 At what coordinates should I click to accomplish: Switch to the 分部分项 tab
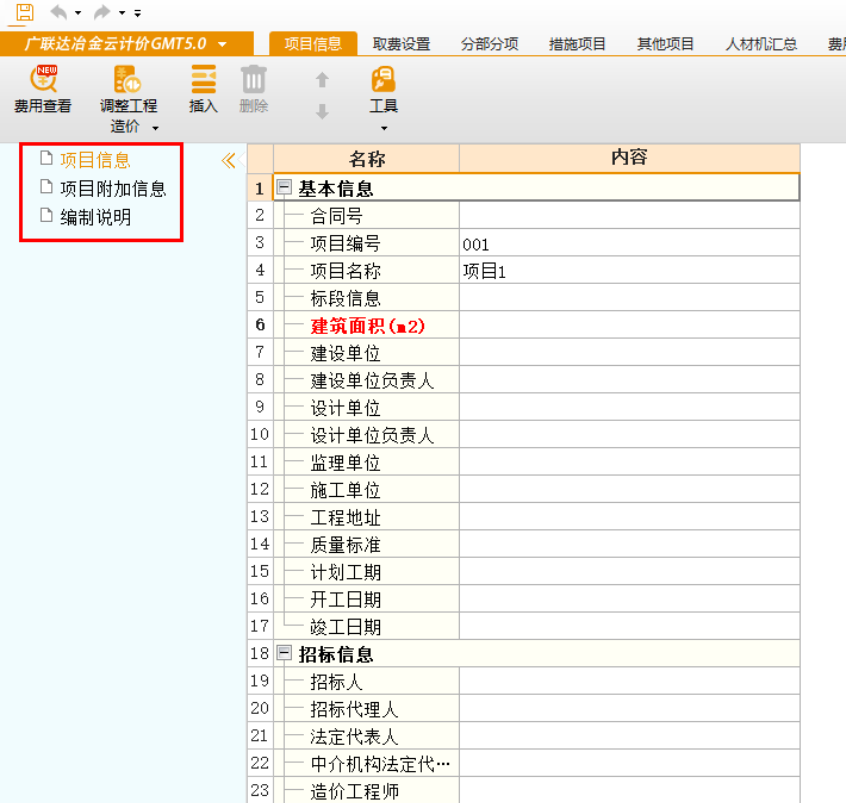point(489,44)
